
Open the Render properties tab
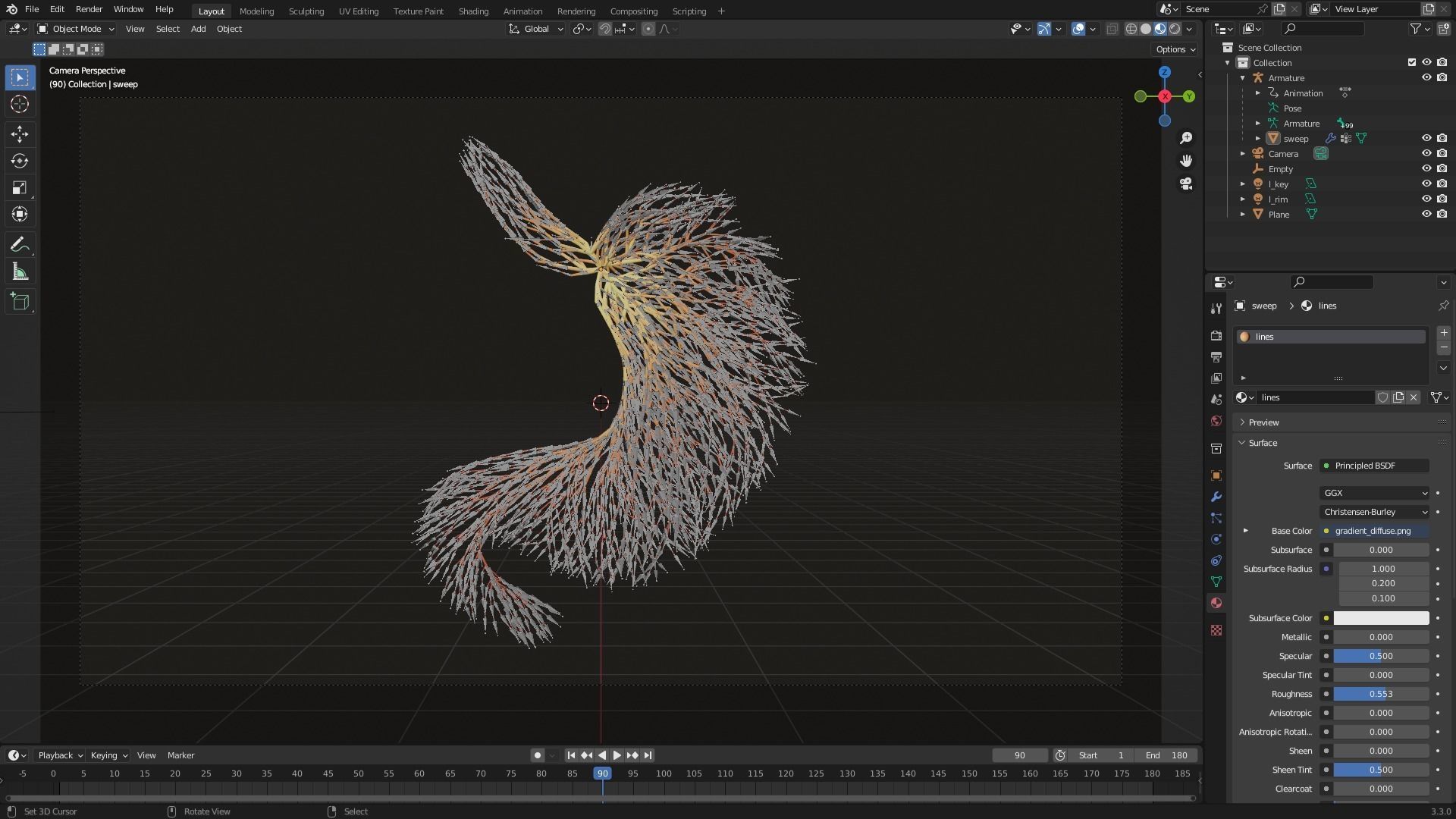pyautogui.click(x=1216, y=336)
